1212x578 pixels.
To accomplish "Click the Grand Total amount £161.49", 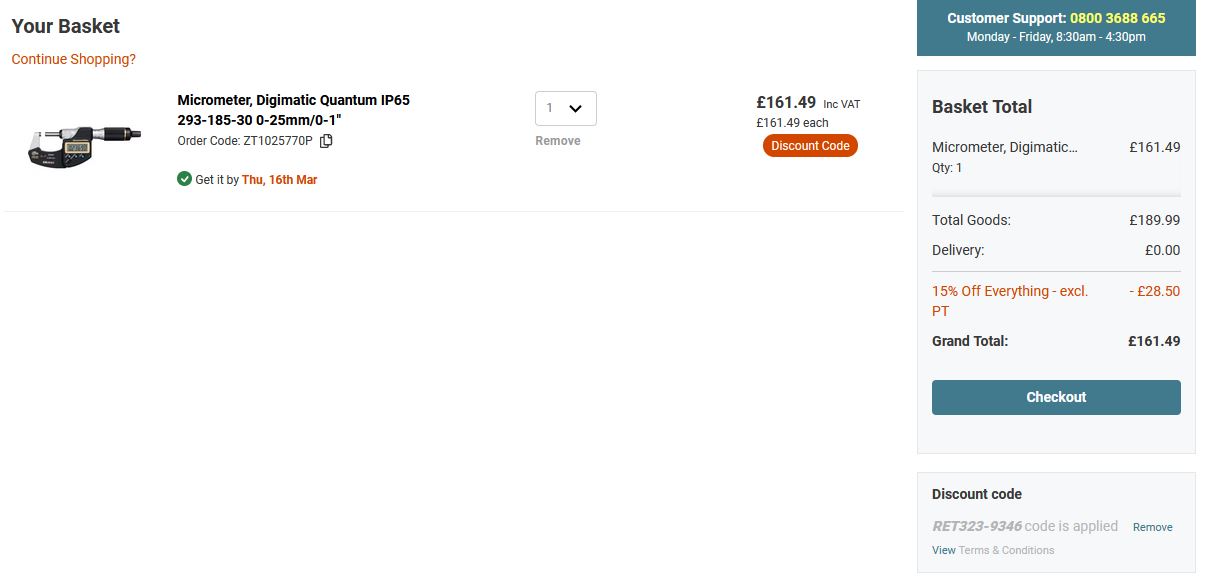I will [1154, 341].
